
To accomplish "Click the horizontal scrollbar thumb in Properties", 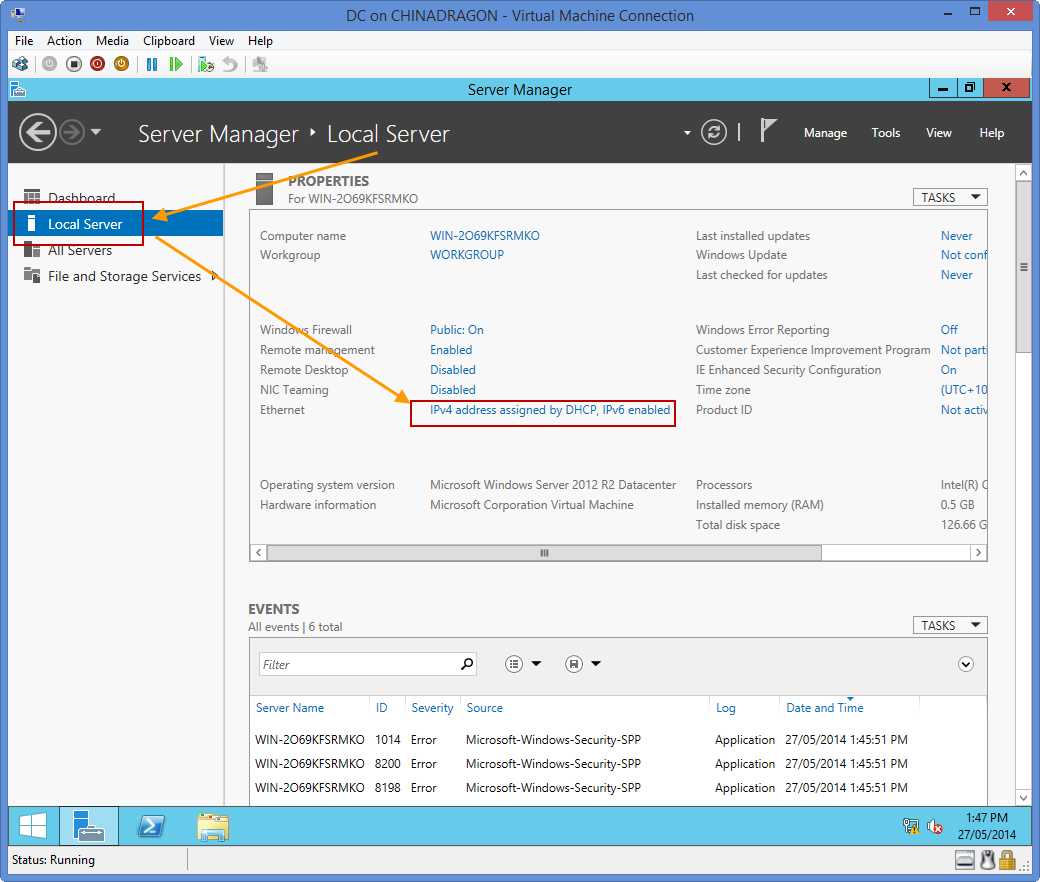I will 544,552.
